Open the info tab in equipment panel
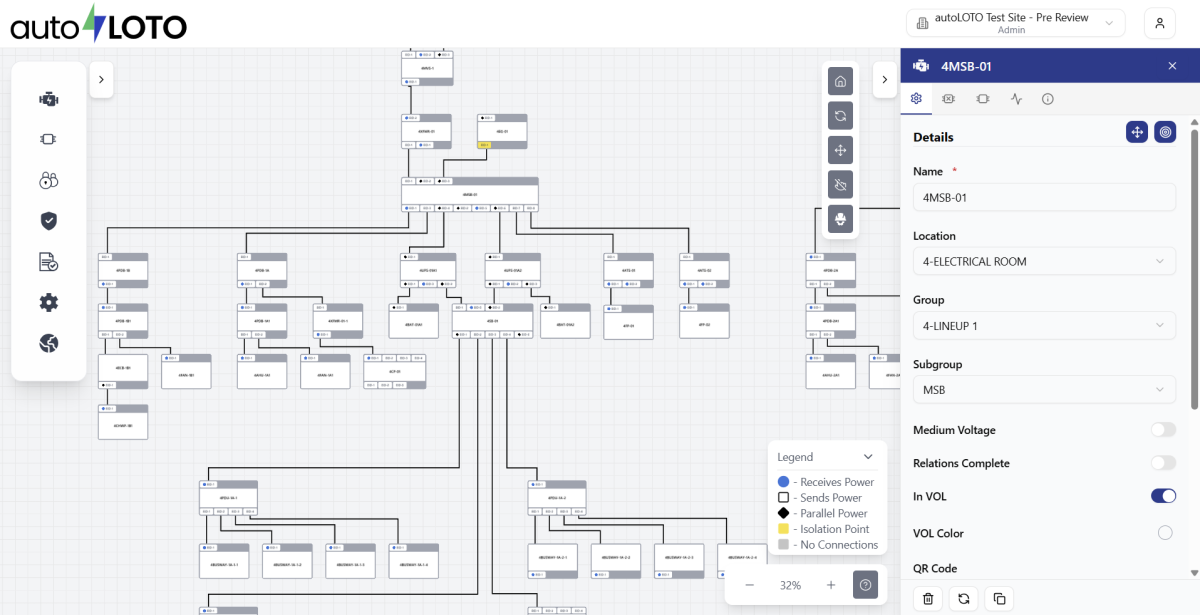This screenshot has height=615, width=1200. point(1048,99)
